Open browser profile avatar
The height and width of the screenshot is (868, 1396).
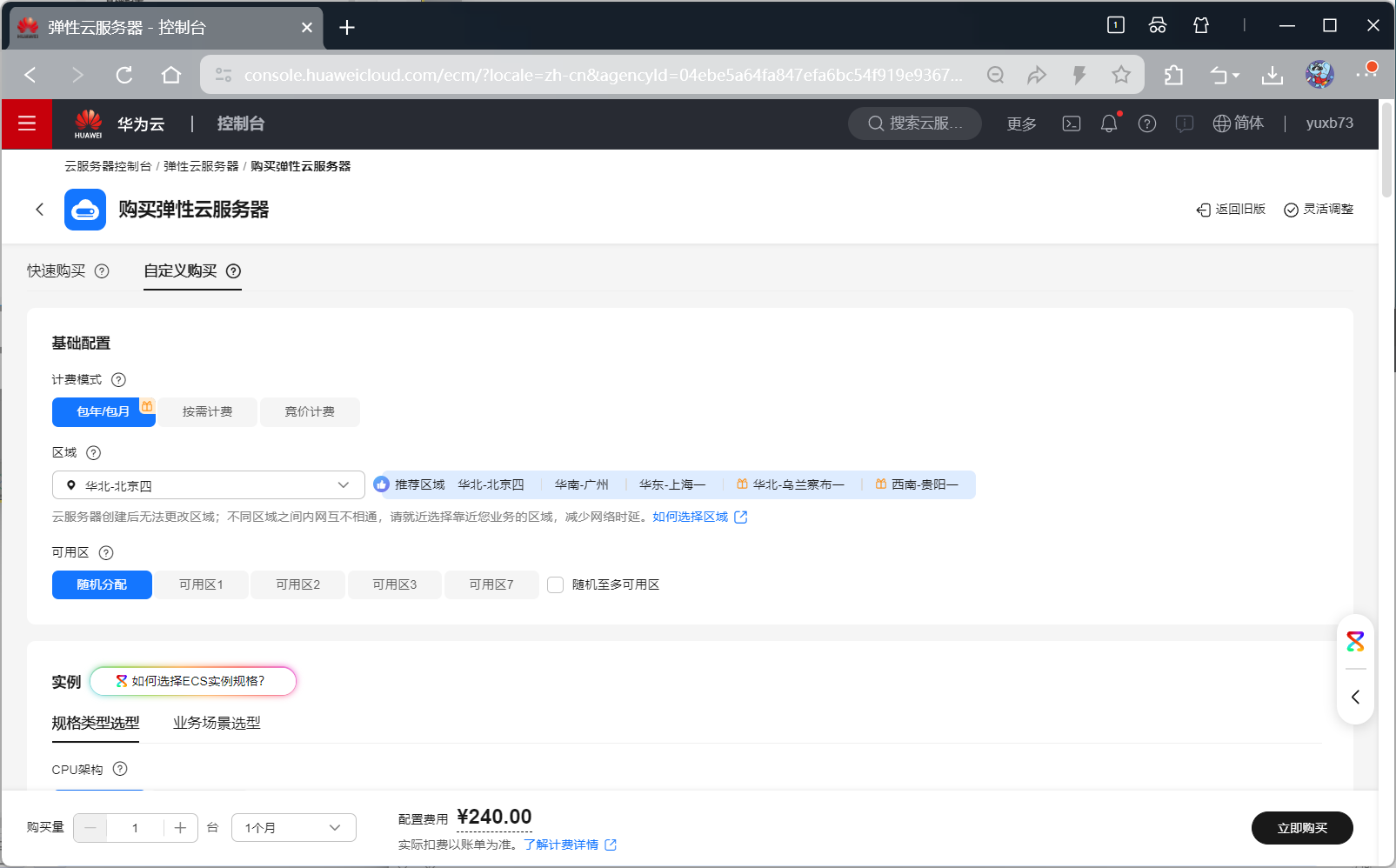[x=1319, y=75]
